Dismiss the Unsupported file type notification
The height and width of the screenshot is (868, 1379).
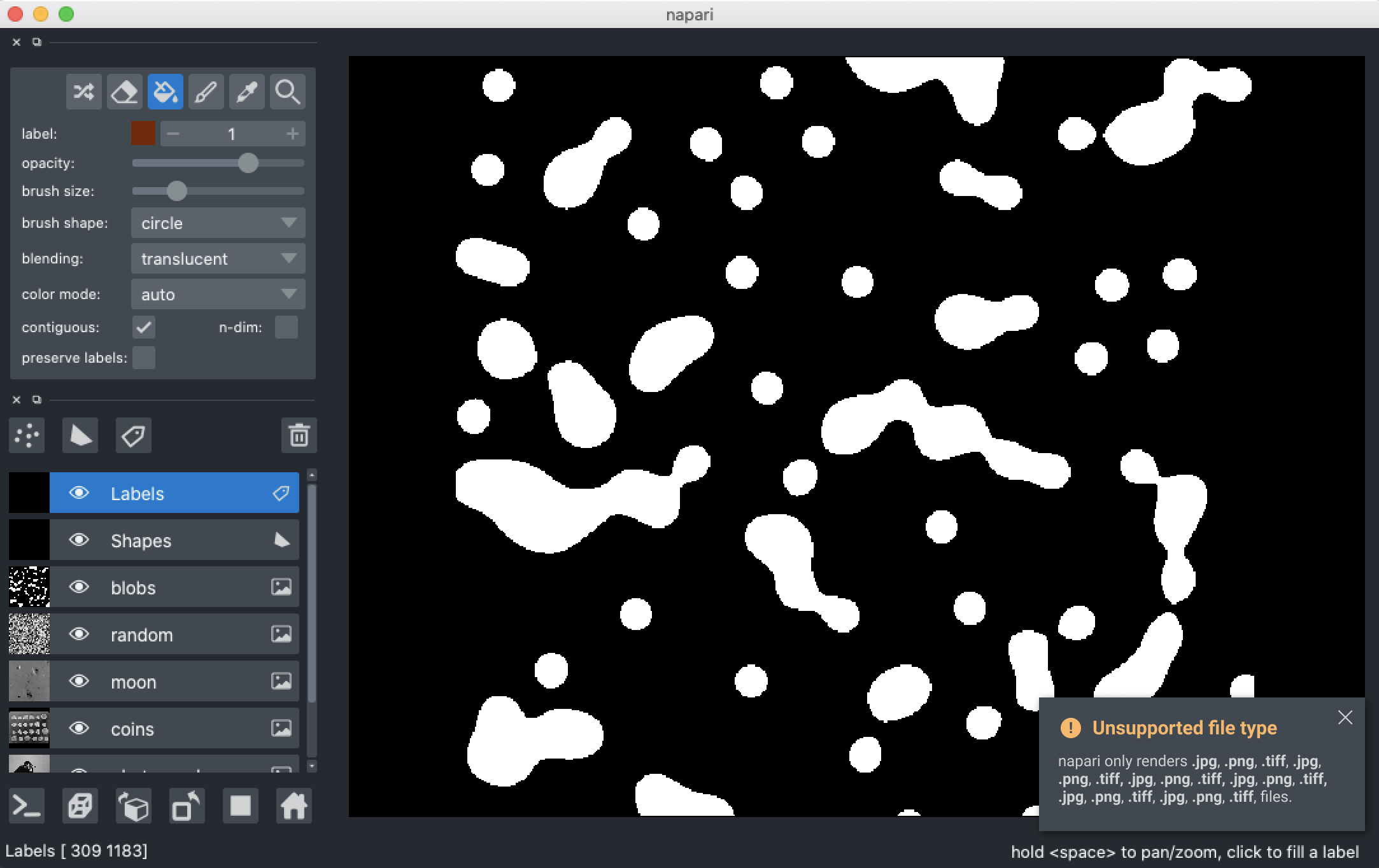coord(1345,718)
